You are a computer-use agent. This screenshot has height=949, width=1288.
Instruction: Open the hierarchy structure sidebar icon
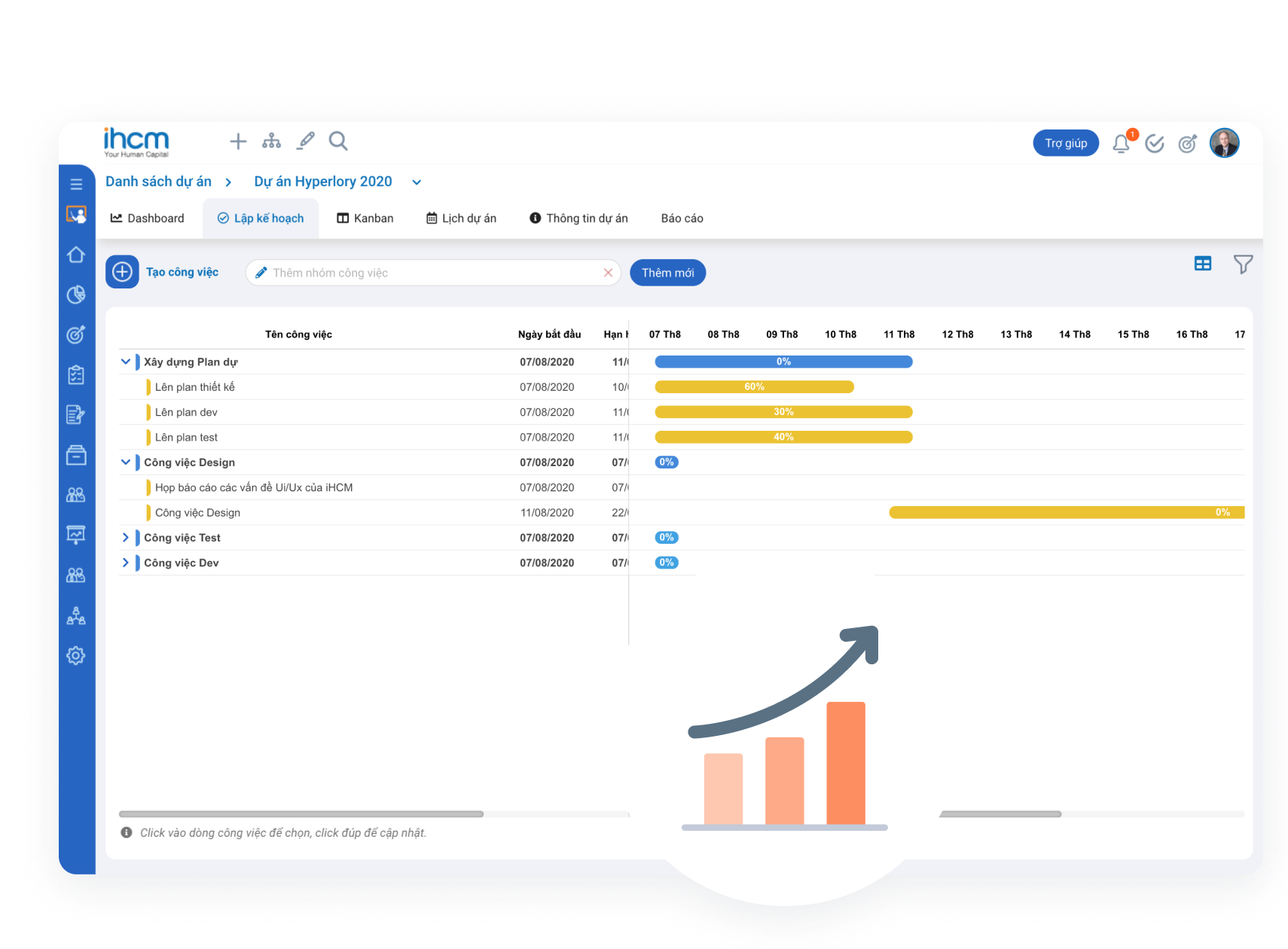tap(76, 615)
